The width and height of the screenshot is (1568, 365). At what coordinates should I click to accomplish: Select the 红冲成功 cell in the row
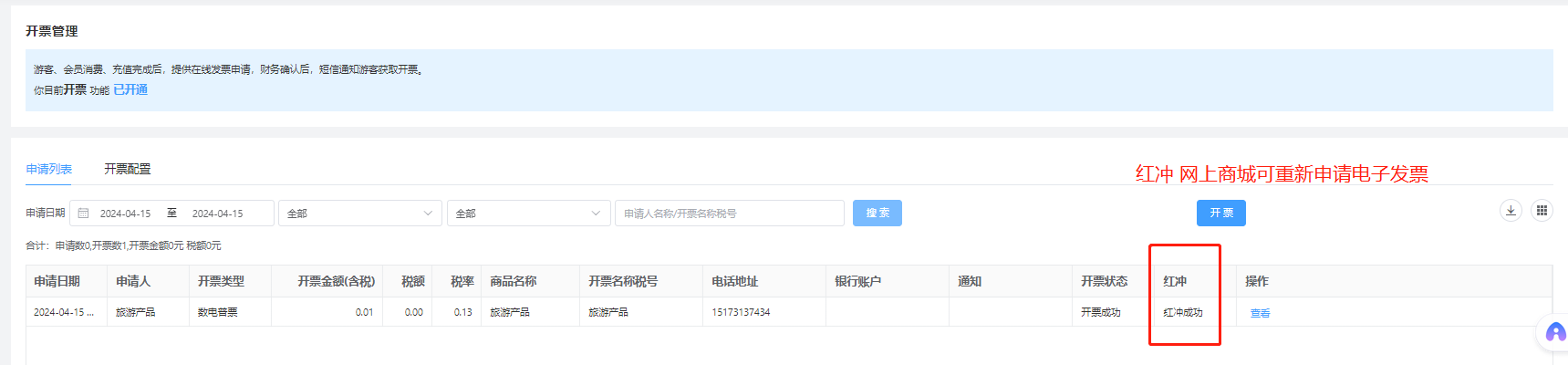pyautogui.click(x=1183, y=313)
